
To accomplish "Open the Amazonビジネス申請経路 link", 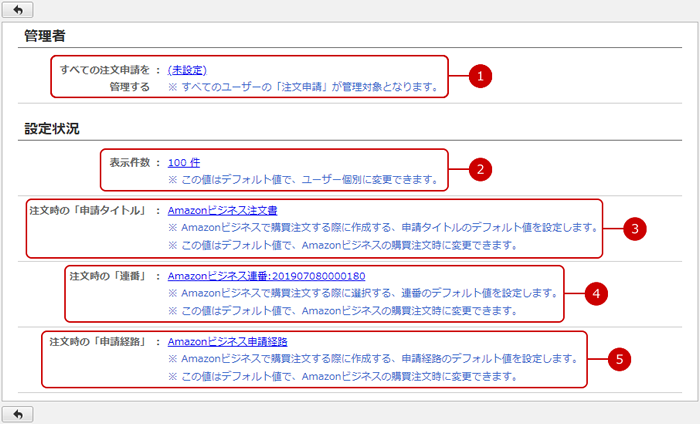I will point(228,341).
